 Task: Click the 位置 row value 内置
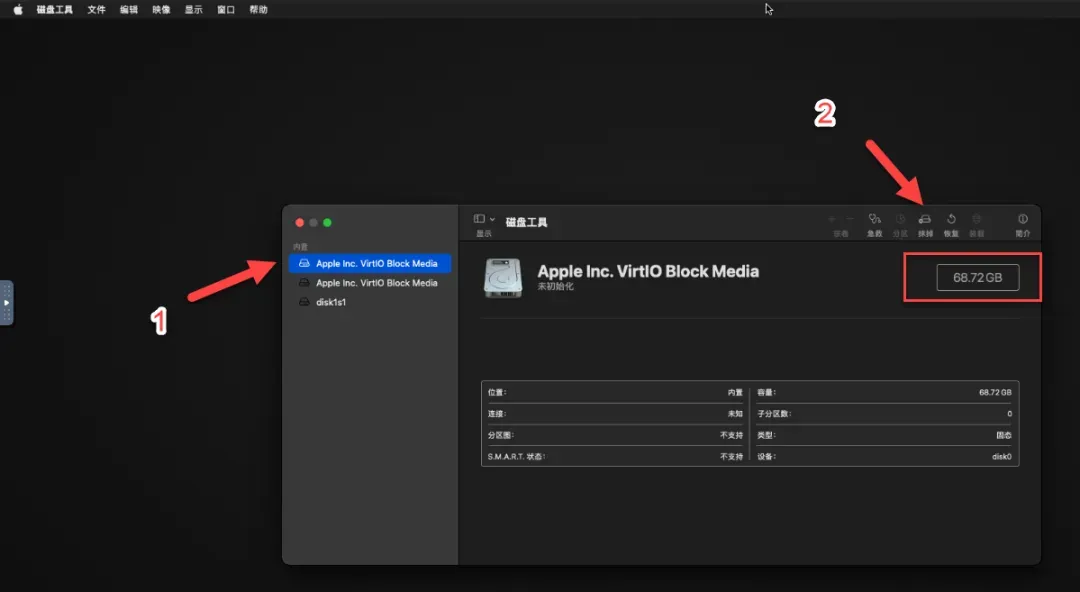pyautogui.click(x=735, y=392)
